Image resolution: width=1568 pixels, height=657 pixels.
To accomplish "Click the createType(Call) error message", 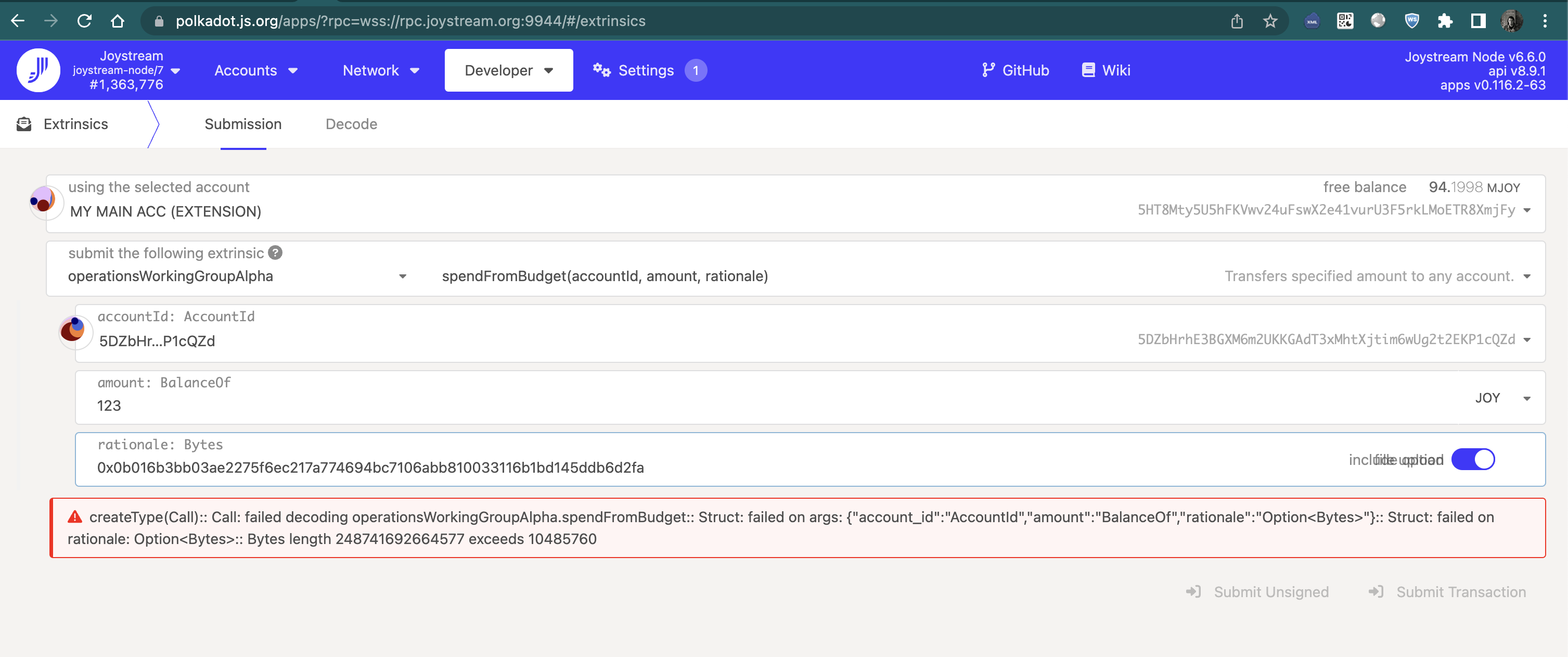I will 798,528.
